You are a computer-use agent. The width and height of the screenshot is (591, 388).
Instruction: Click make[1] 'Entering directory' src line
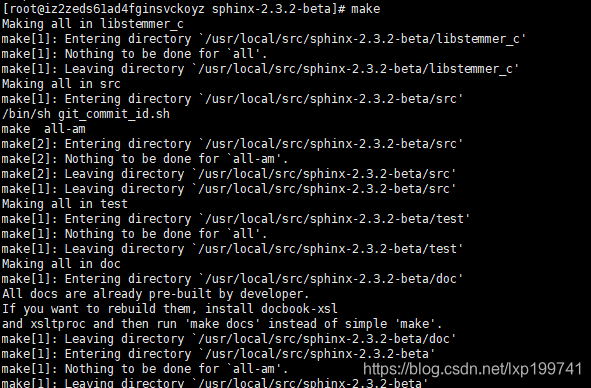(x=232, y=99)
